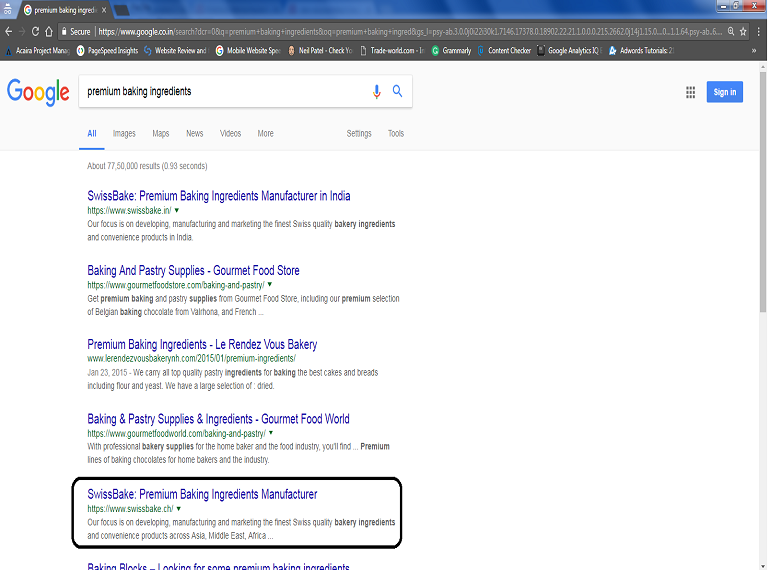Start voice search with the microphone icon

[376, 91]
